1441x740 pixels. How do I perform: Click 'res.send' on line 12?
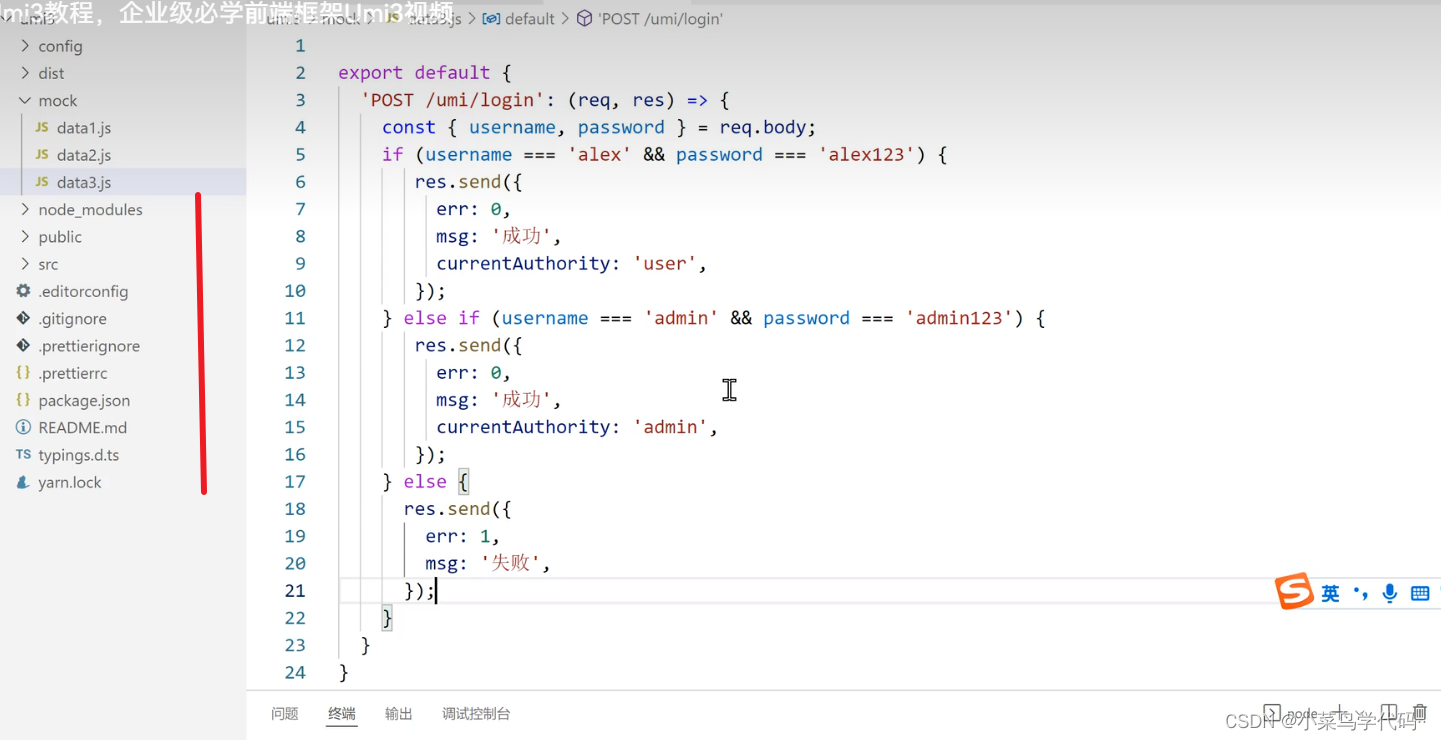[458, 345]
